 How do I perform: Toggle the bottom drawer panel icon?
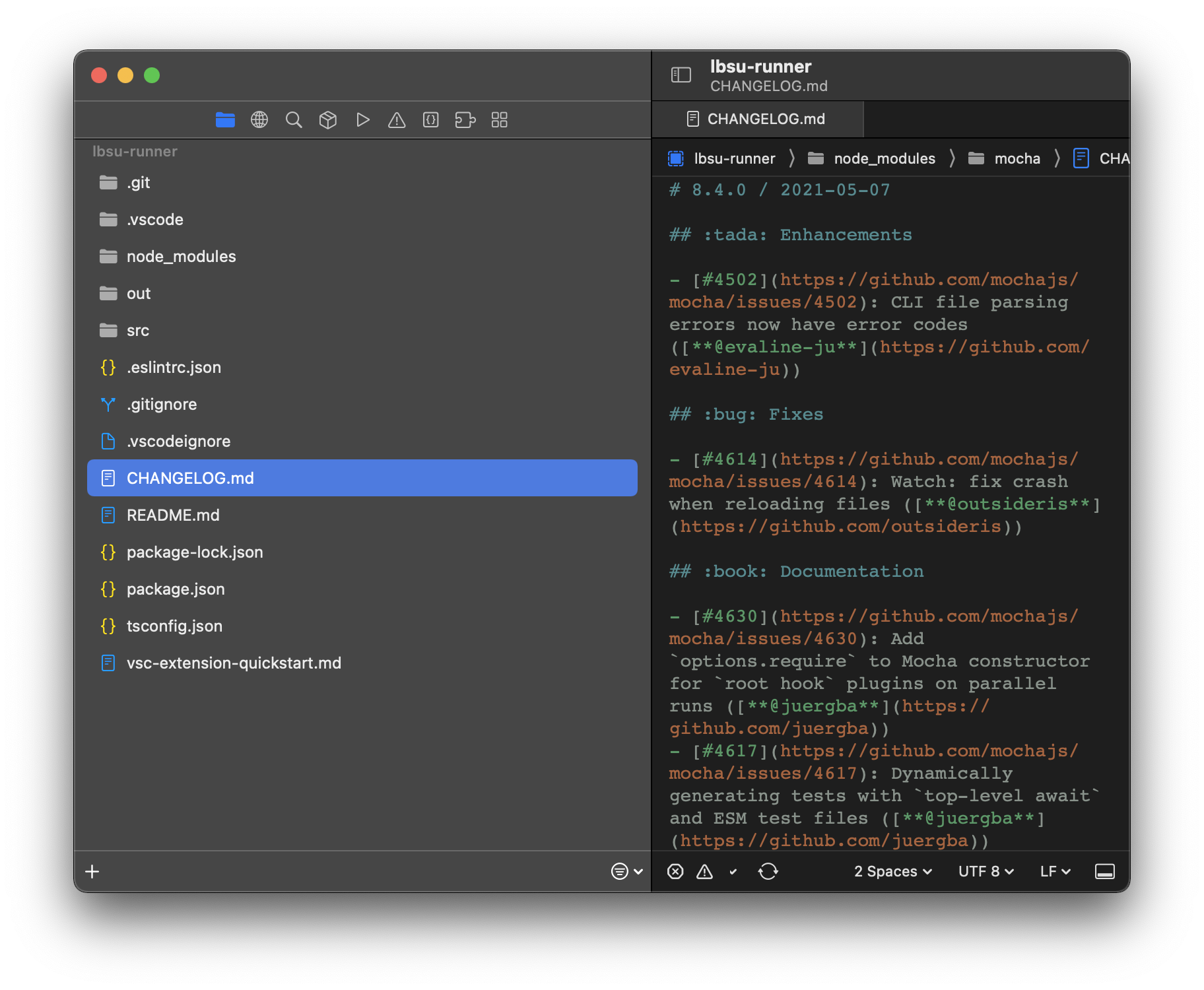click(x=1105, y=871)
